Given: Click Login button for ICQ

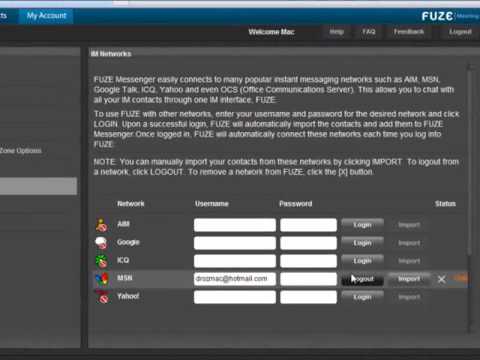Looking at the screenshot, I should (362, 261).
